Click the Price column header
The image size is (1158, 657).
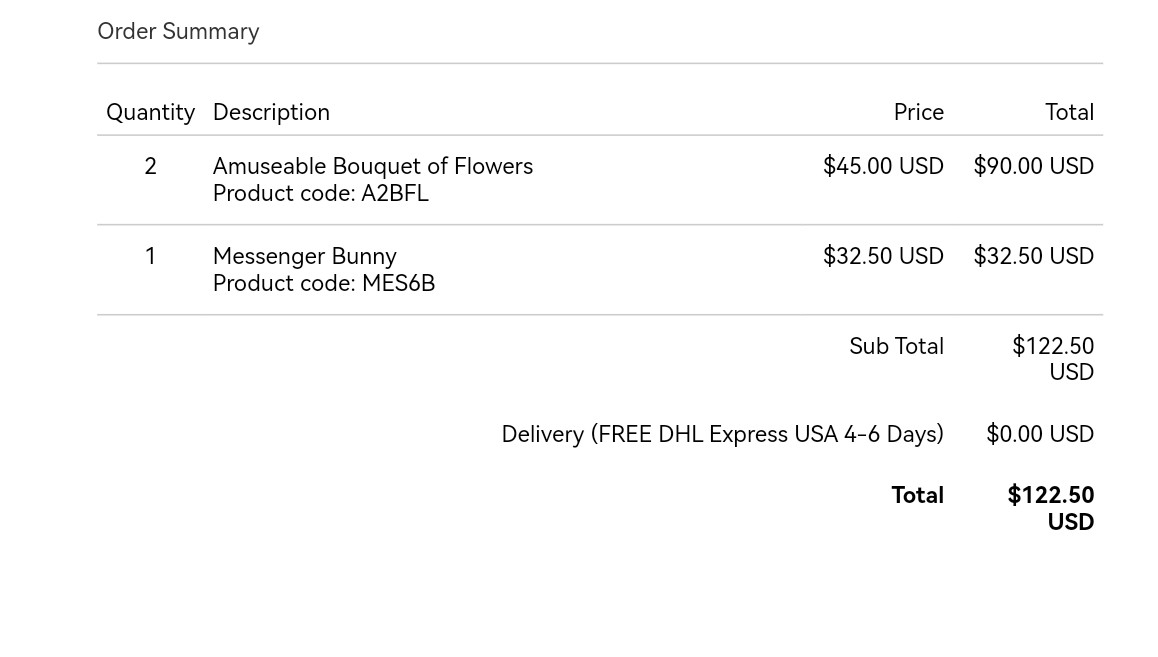[918, 112]
